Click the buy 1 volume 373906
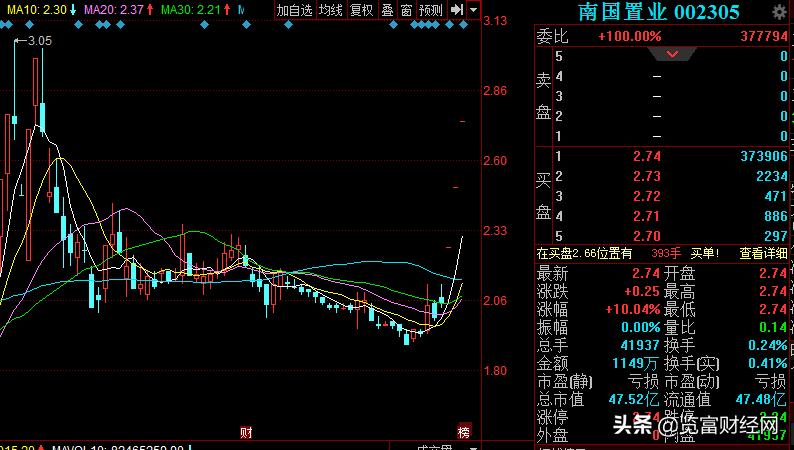Screen dimensions: 794x450 [x=764, y=156]
